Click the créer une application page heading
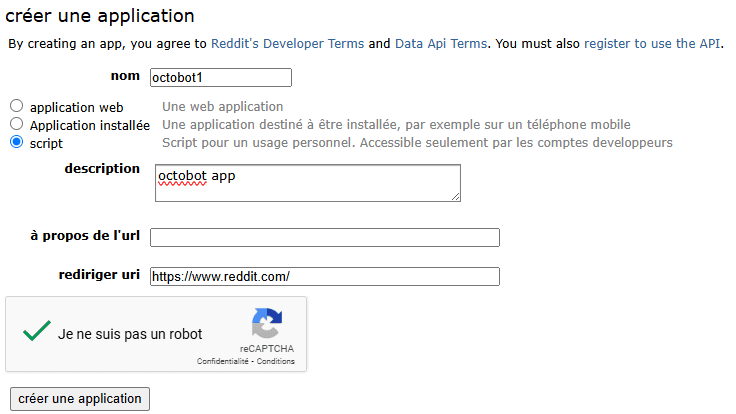 (100, 16)
